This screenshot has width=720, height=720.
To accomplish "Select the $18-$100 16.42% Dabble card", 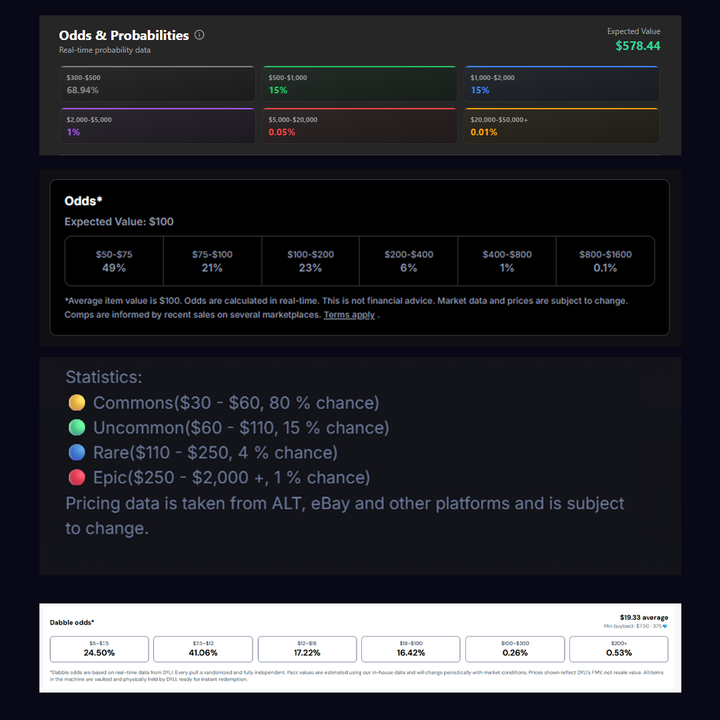I will tap(411, 649).
